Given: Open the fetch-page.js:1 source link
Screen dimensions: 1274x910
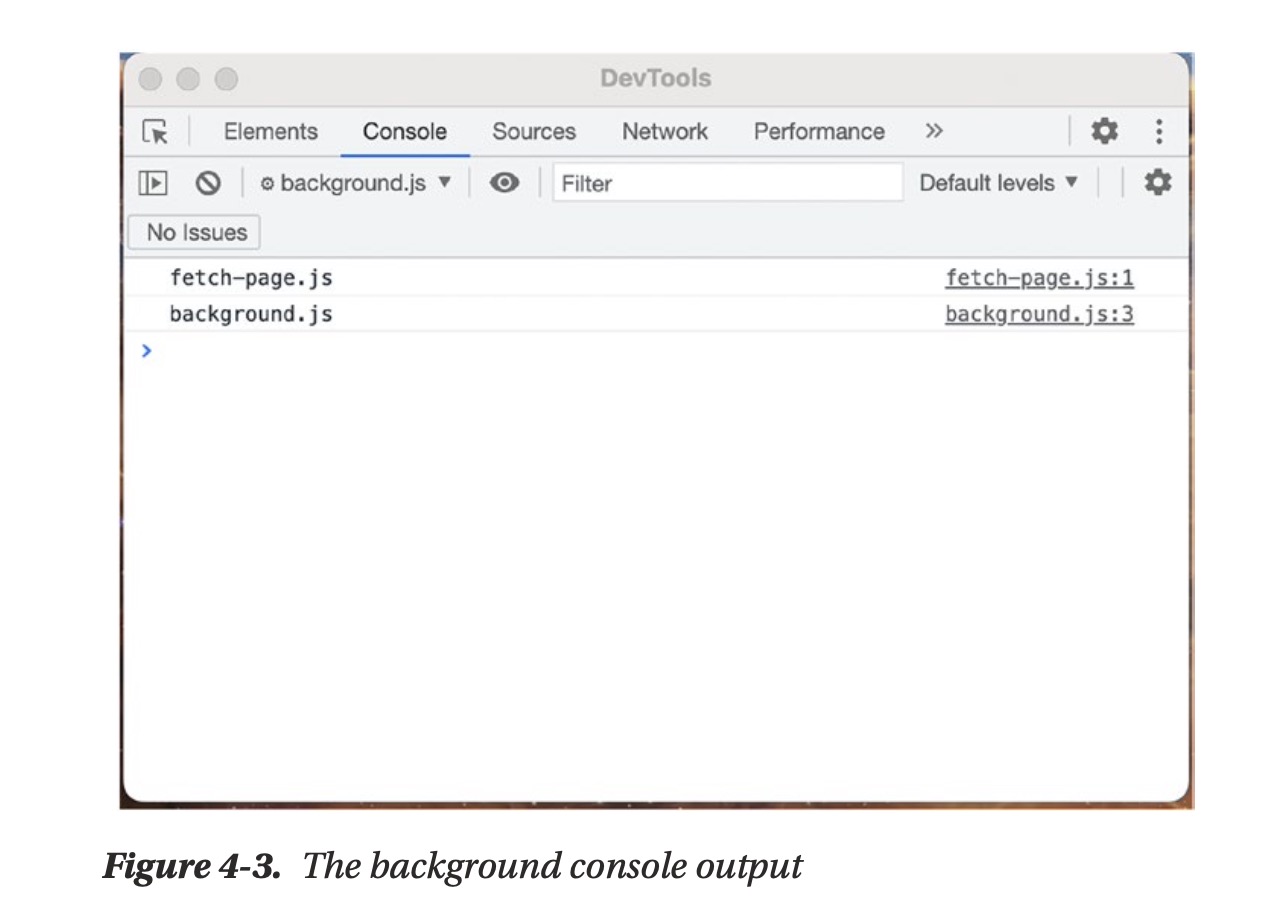Looking at the screenshot, I should (1039, 278).
